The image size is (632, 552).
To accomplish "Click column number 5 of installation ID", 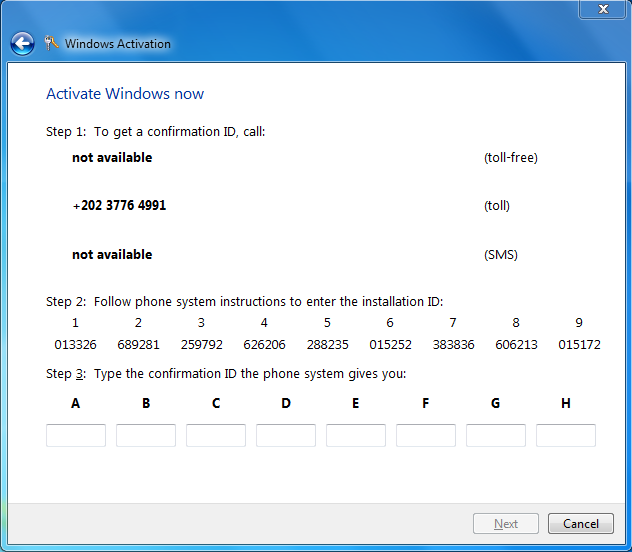I will point(327,323).
